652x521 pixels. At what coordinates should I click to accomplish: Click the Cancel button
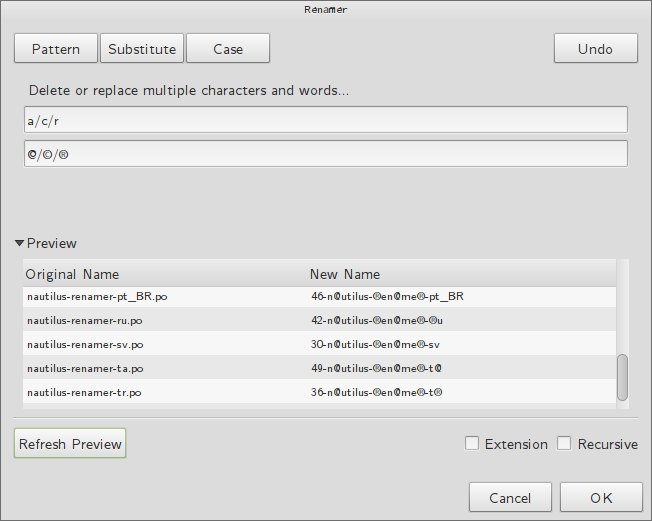coord(510,497)
